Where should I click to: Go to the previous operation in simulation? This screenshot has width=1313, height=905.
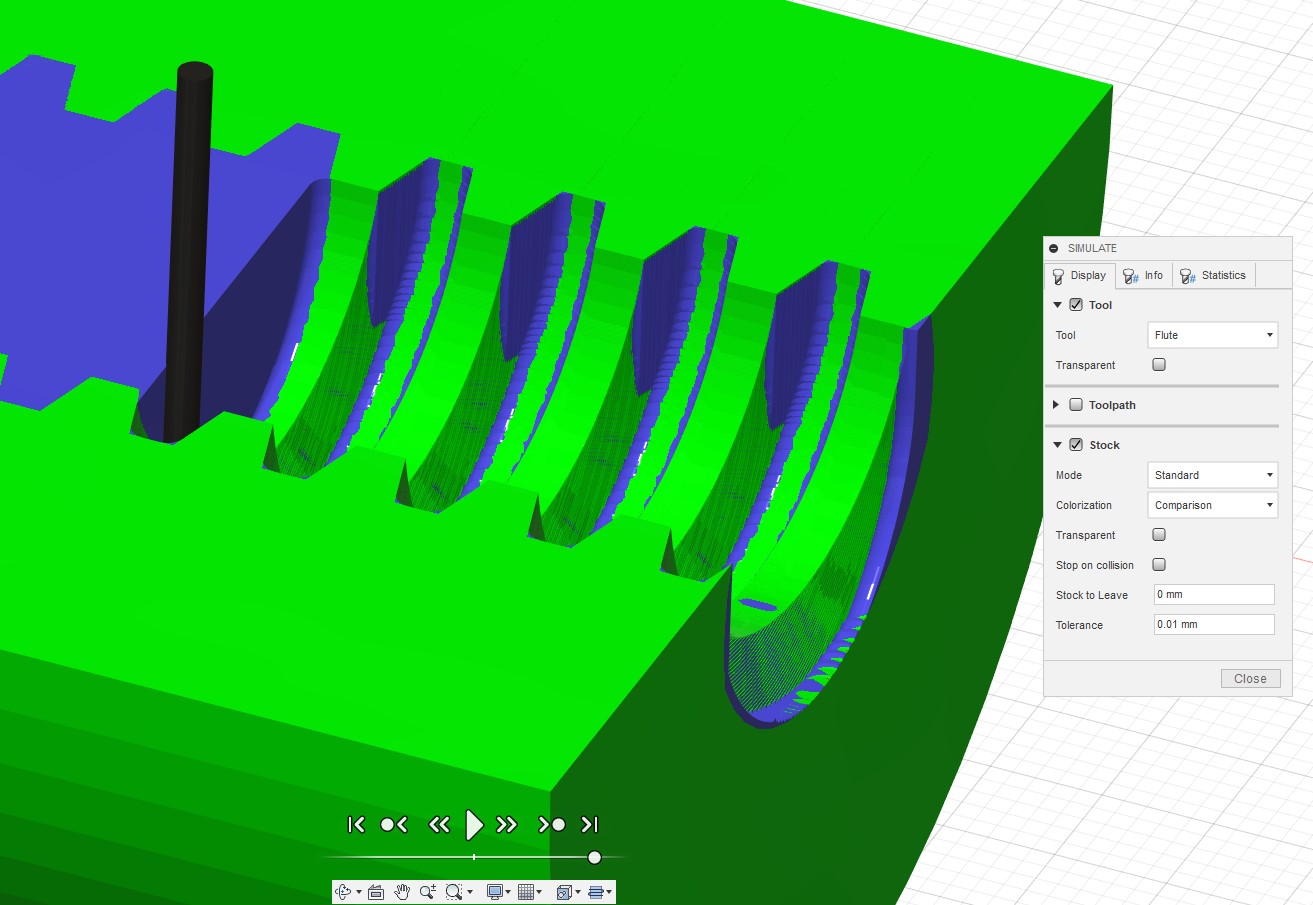click(393, 825)
